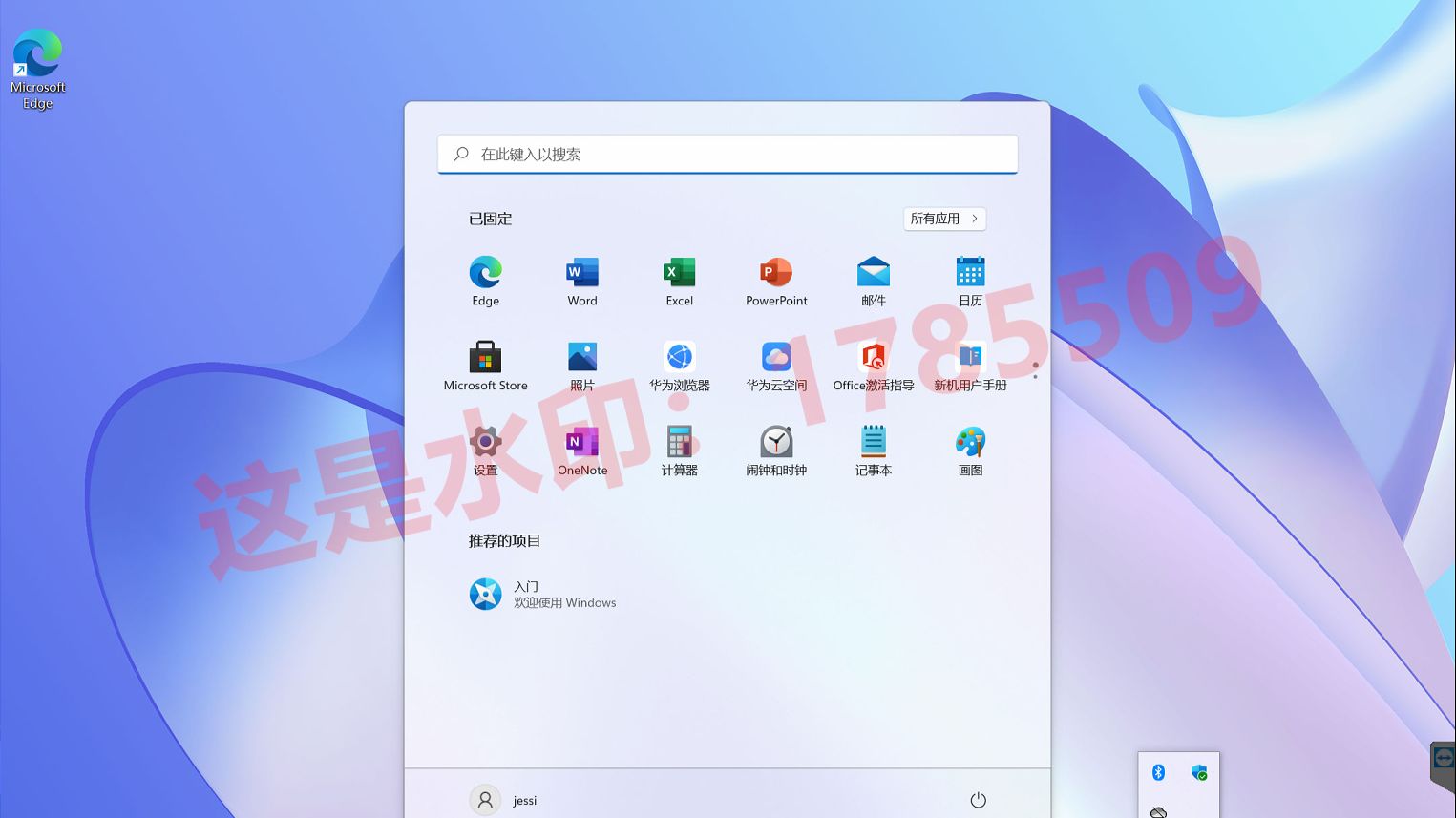Click the 已固定 section heading

(490, 219)
